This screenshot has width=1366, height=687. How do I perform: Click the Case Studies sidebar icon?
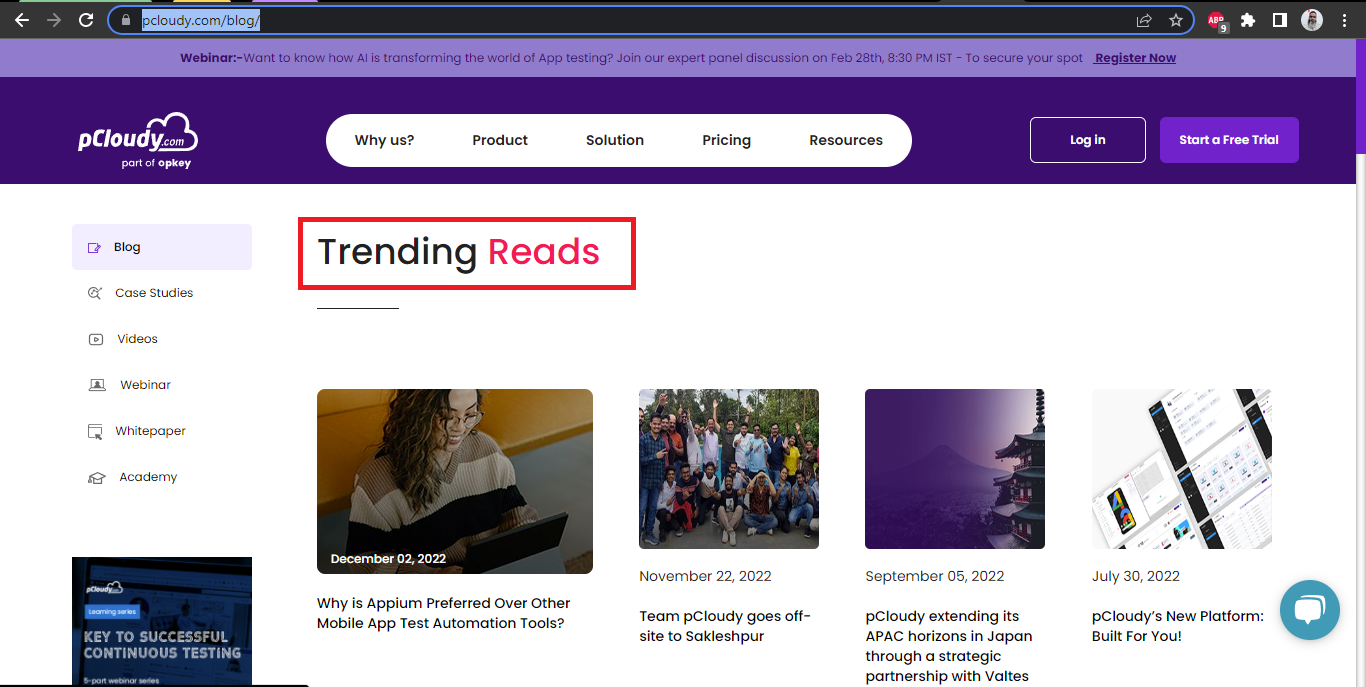coord(95,293)
